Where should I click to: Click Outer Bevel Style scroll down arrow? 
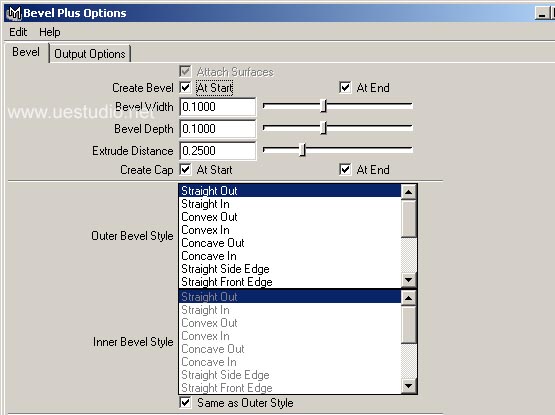(x=408, y=280)
